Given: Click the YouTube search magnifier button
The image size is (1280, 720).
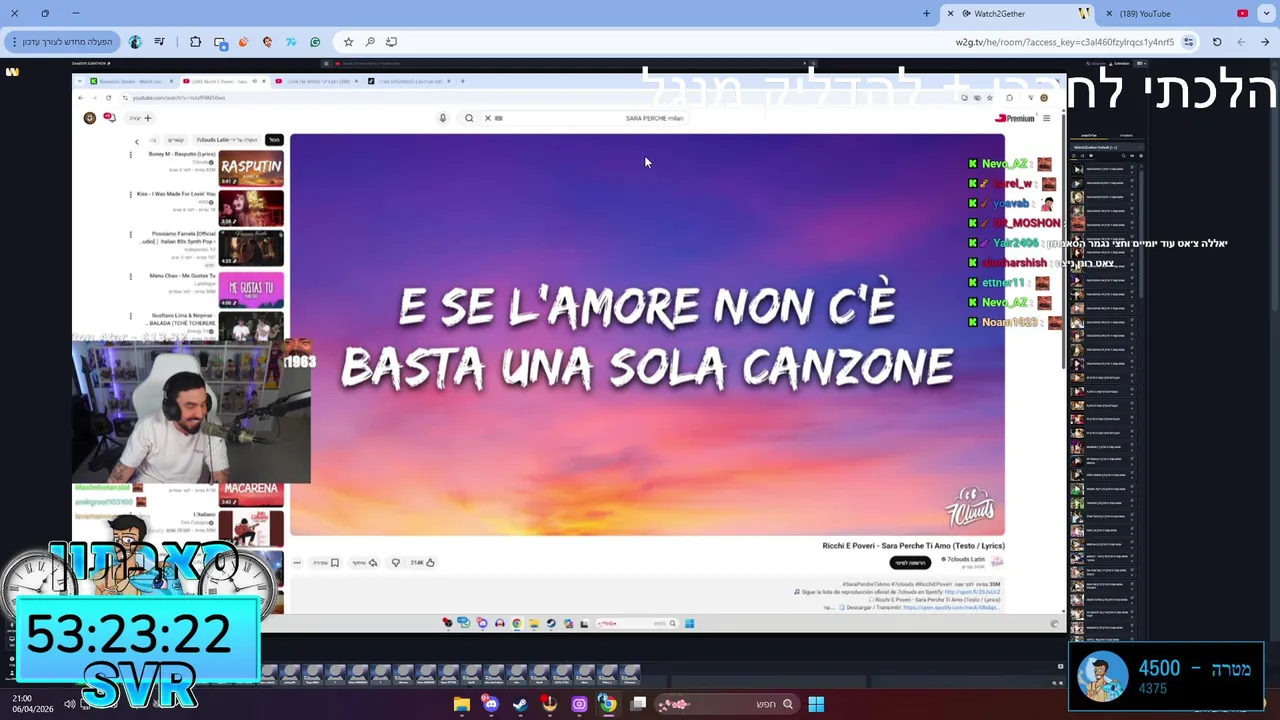Looking at the screenshot, I should pyautogui.click(x=469, y=118).
